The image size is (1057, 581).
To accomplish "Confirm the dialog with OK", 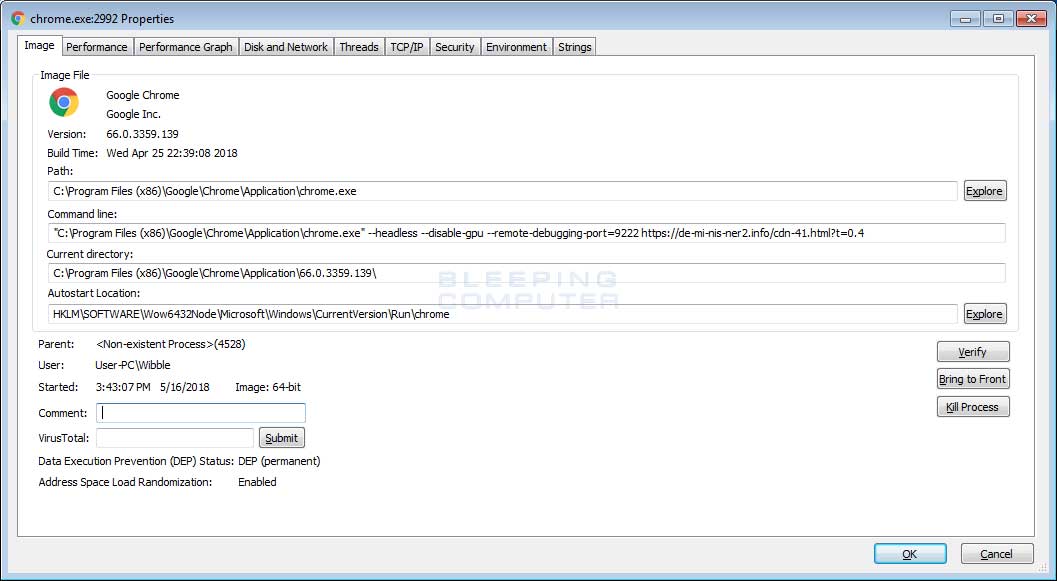I will tap(908, 554).
